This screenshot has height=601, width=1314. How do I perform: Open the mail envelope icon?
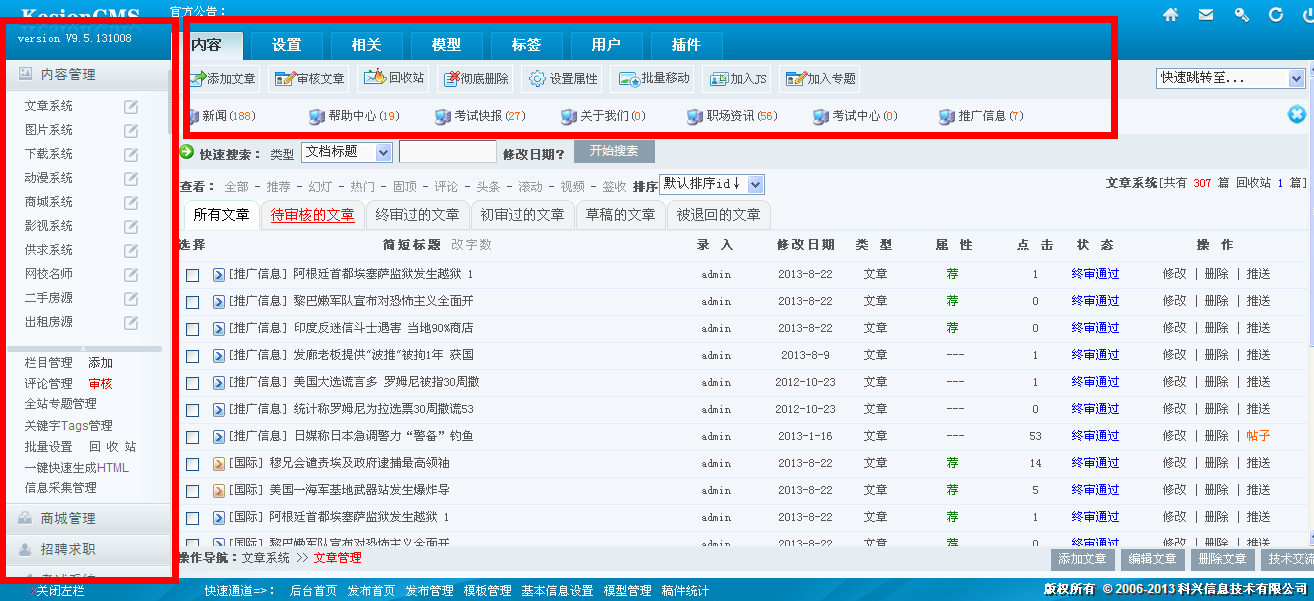pyautogui.click(x=1206, y=15)
